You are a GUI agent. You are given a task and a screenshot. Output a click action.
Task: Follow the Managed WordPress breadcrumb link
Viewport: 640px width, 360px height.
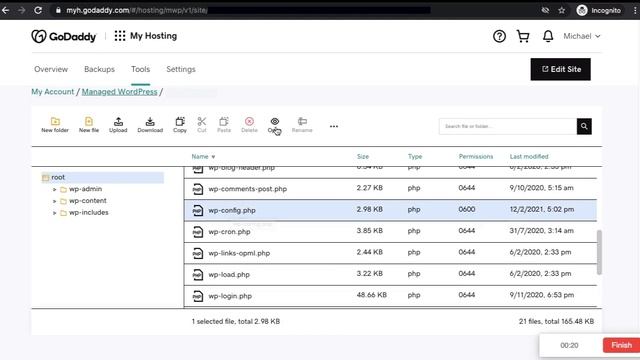(x=119, y=92)
